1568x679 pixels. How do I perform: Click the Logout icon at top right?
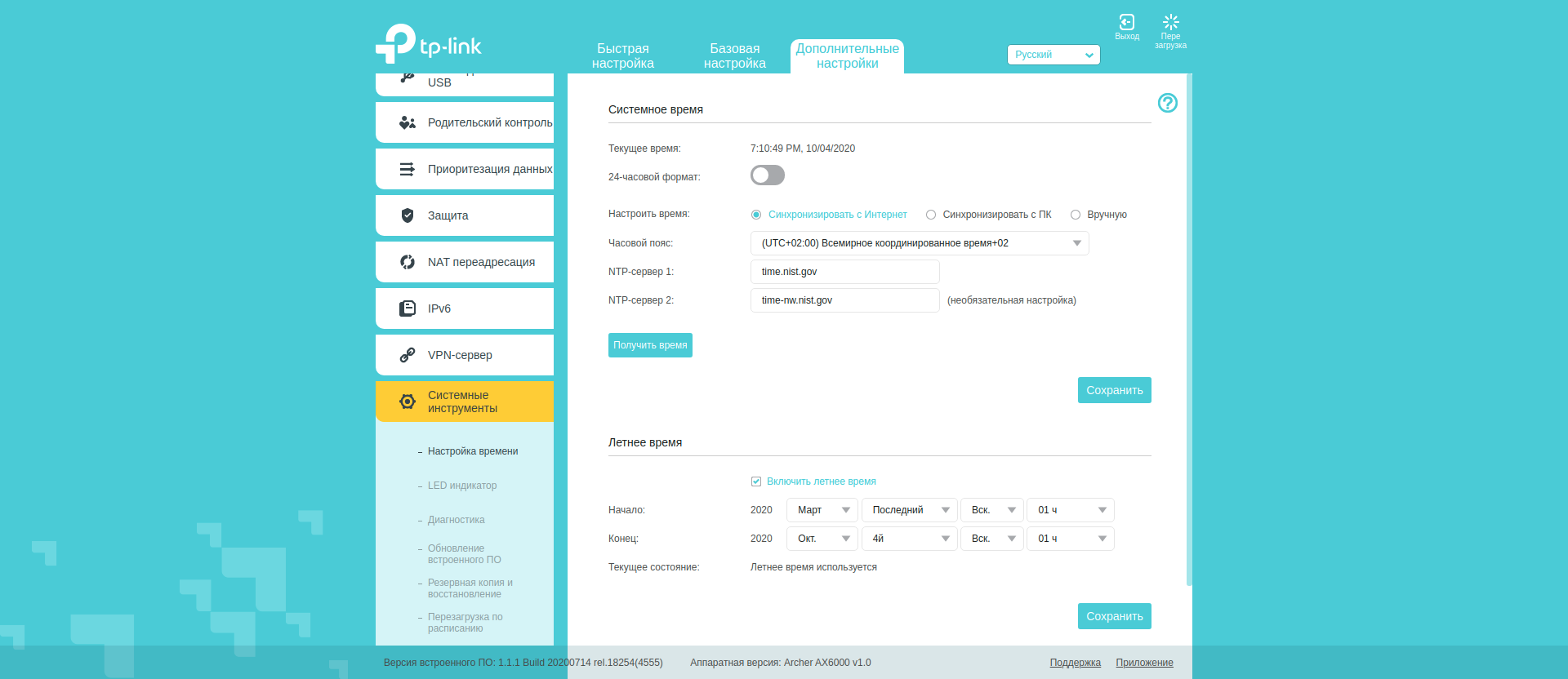[x=1126, y=23]
